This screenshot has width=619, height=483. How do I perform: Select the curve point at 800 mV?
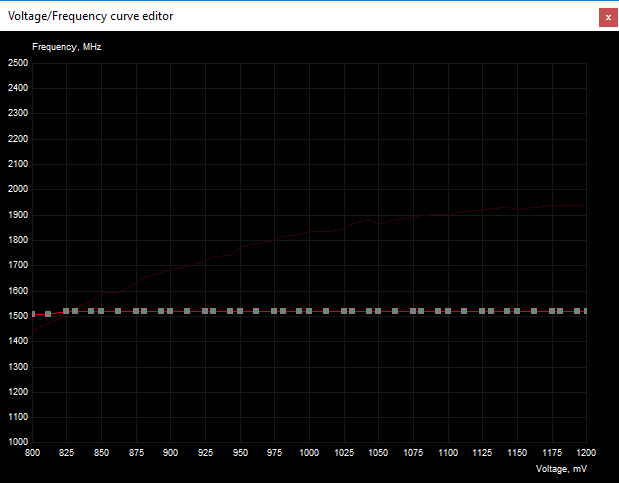33,314
